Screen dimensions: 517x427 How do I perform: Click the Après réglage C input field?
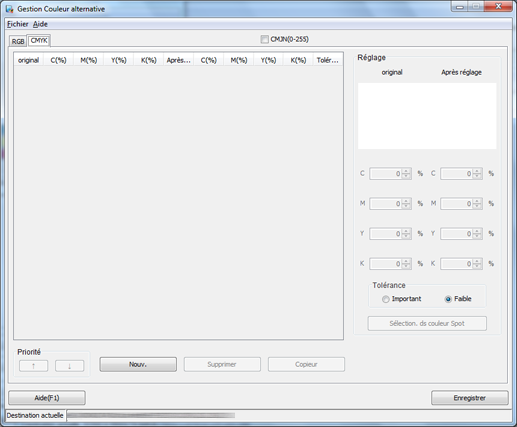click(x=457, y=174)
